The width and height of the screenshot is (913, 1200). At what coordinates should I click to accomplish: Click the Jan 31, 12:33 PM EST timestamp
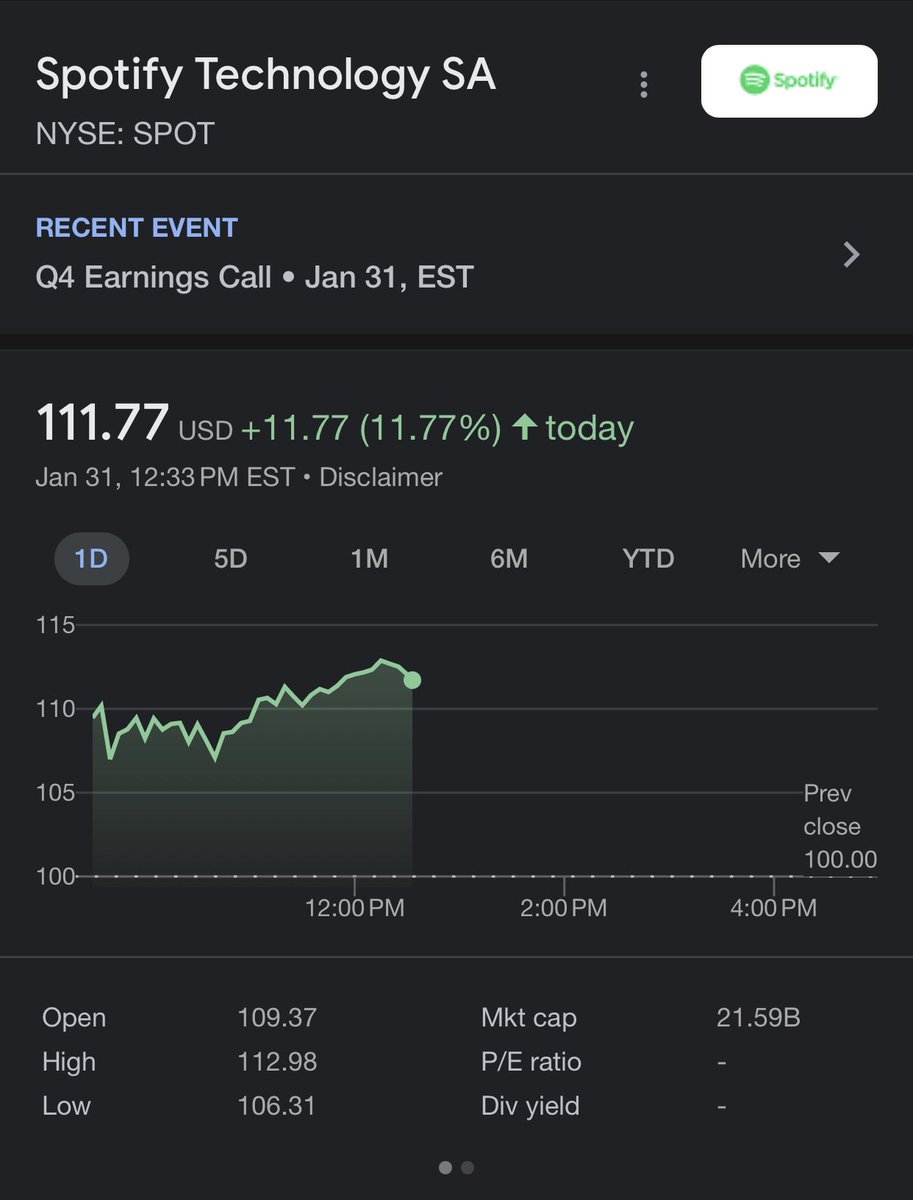click(x=165, y=477)
